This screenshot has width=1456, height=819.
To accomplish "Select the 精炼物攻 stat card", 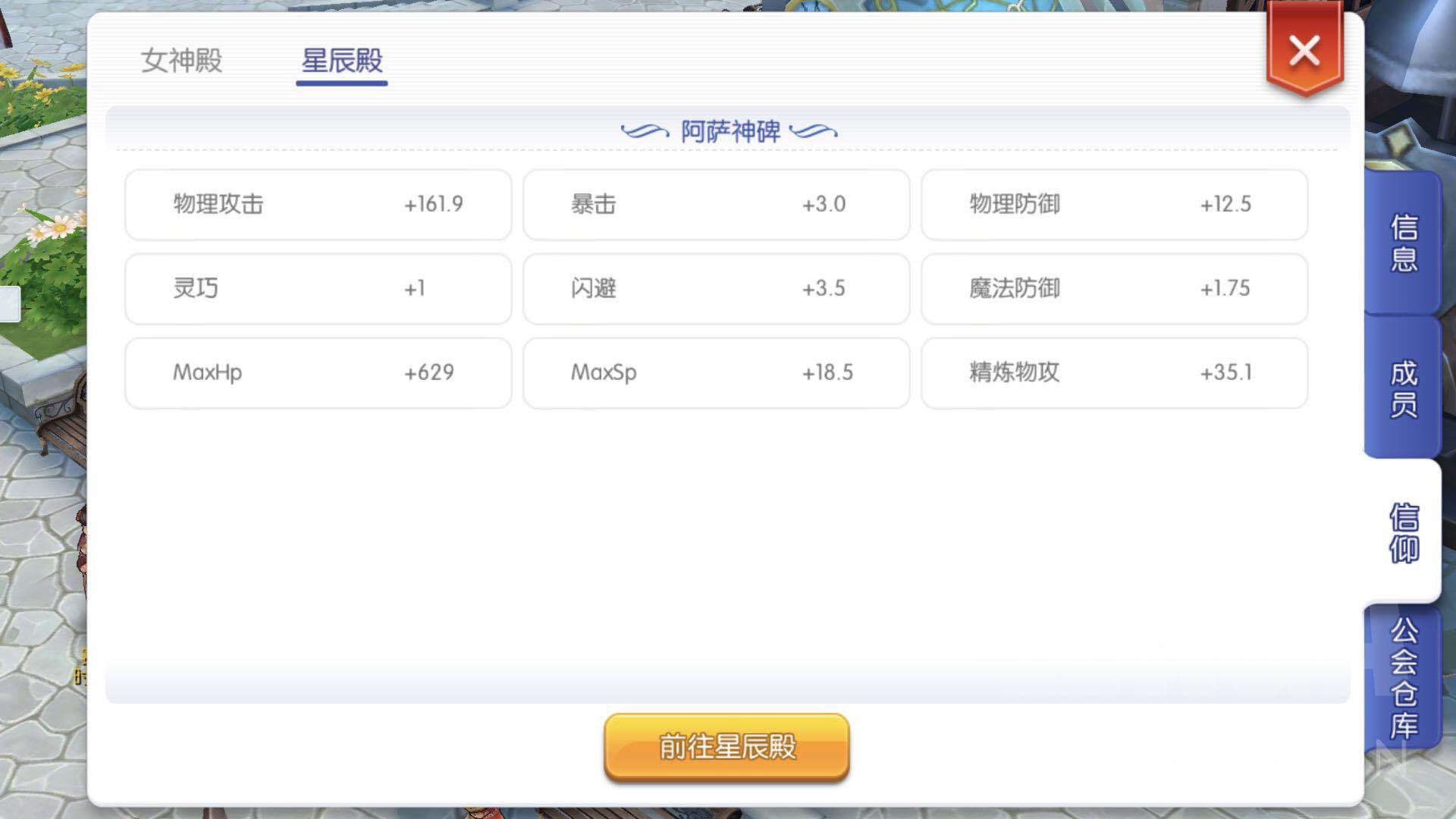I will point(1114,372).
